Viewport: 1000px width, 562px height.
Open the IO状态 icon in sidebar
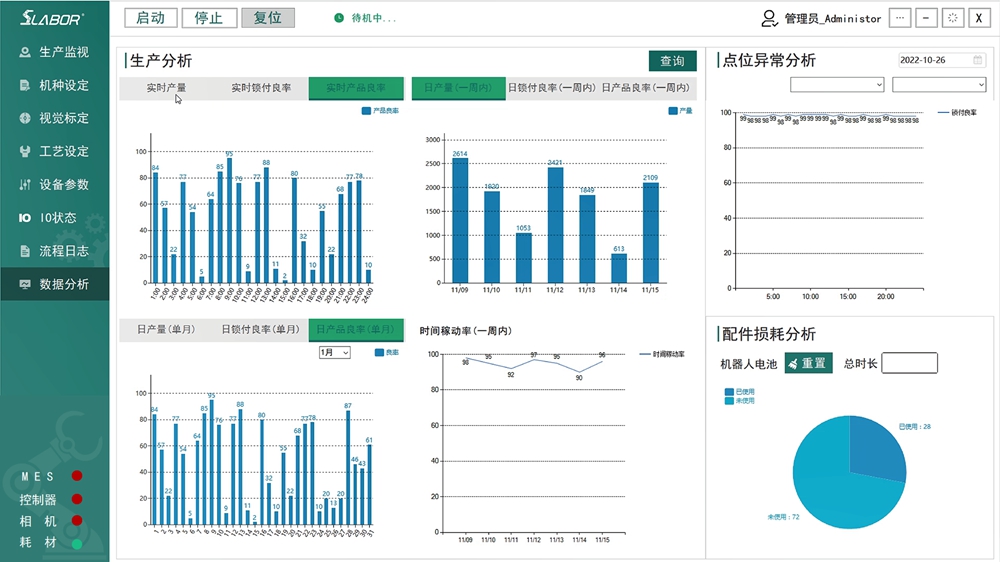click(25, 217)
